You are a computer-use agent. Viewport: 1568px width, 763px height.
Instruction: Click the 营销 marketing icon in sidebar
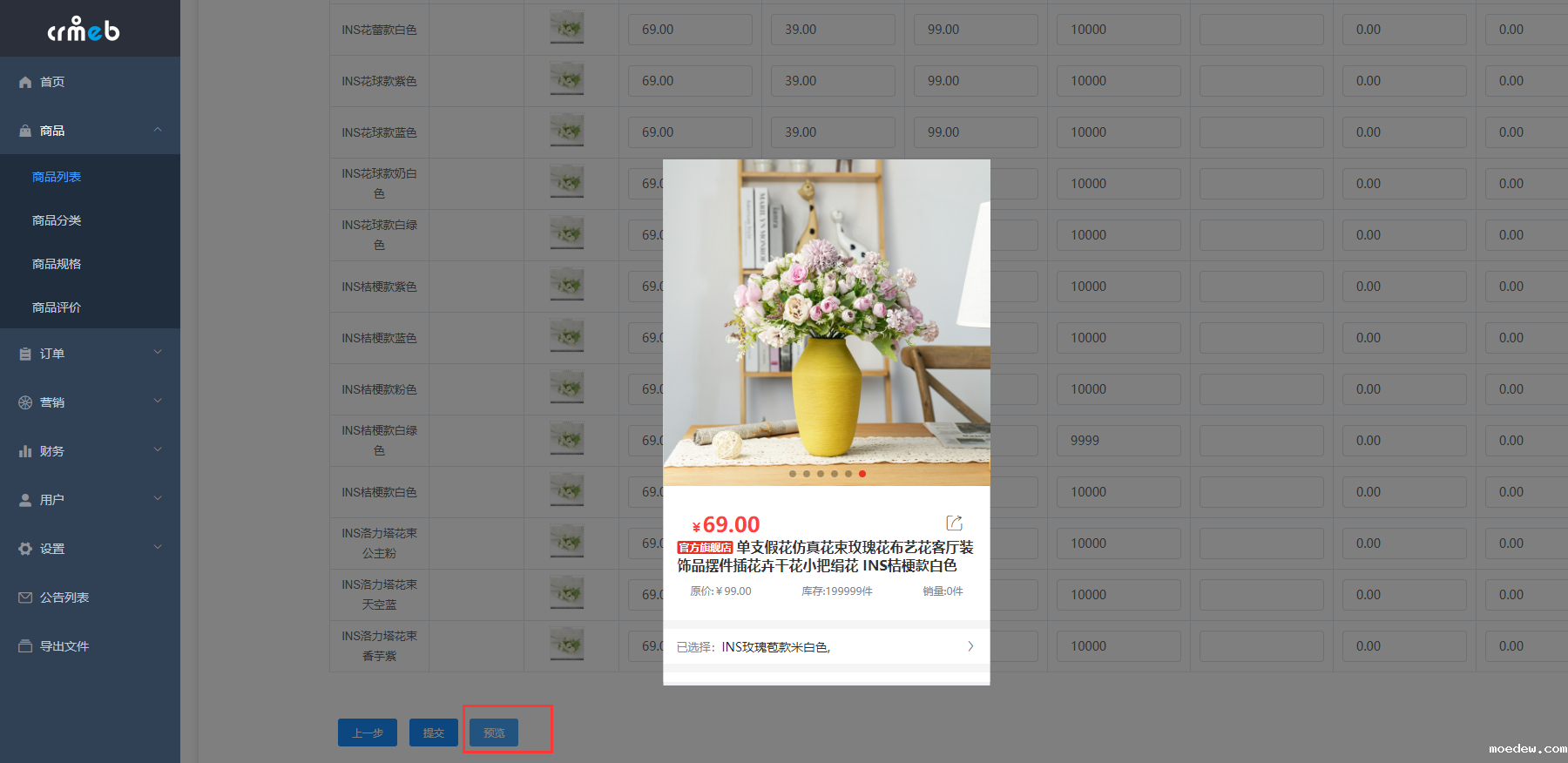(25, 402)
